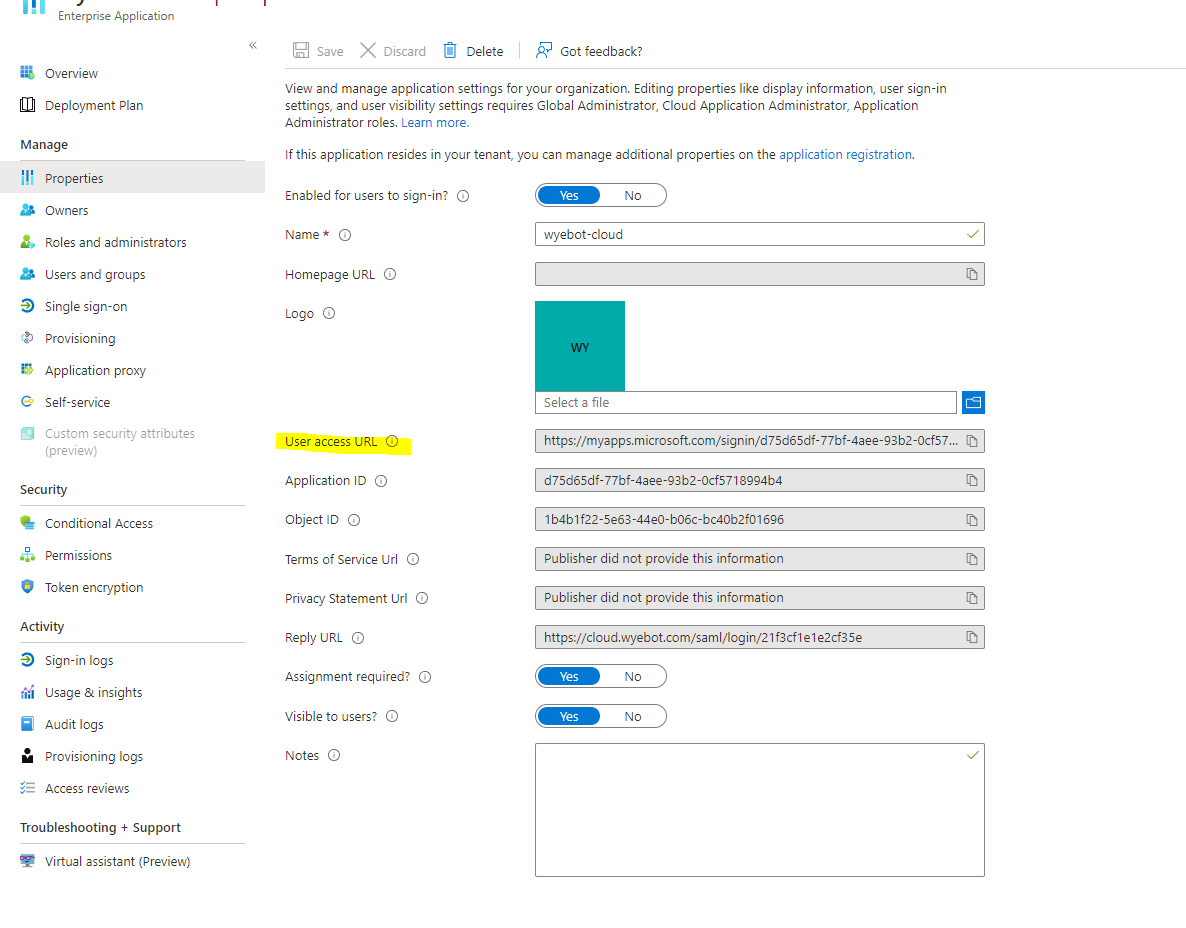
Task: Click the Permissions icon
Action: pos(27,555)
